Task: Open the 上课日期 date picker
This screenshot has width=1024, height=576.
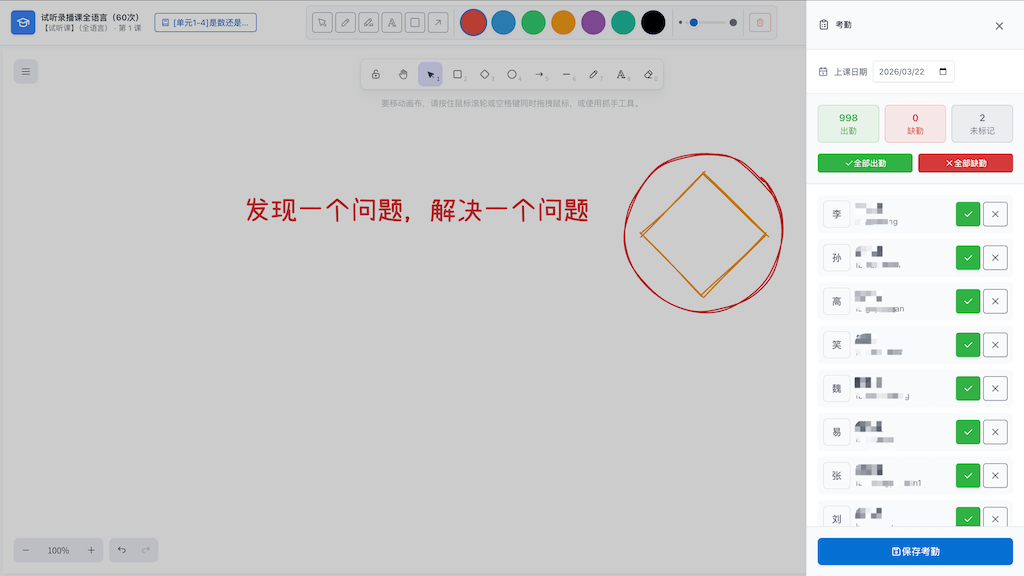Action: point(911,71)
